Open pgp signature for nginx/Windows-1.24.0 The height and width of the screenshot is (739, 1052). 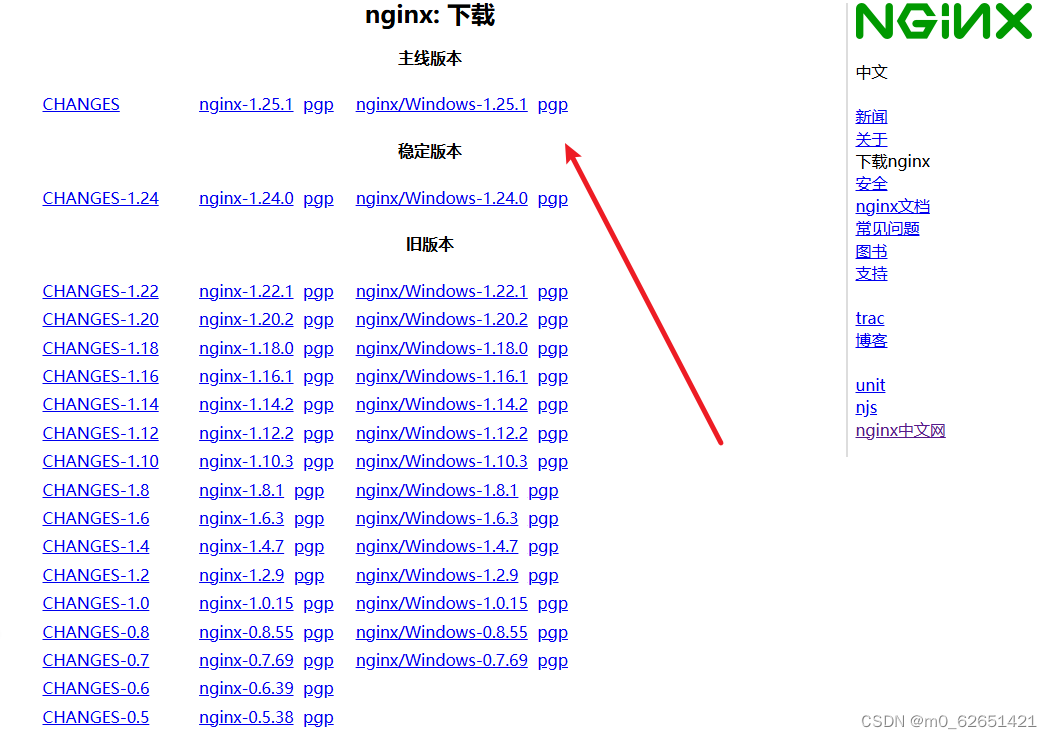[x=553, y=199]
